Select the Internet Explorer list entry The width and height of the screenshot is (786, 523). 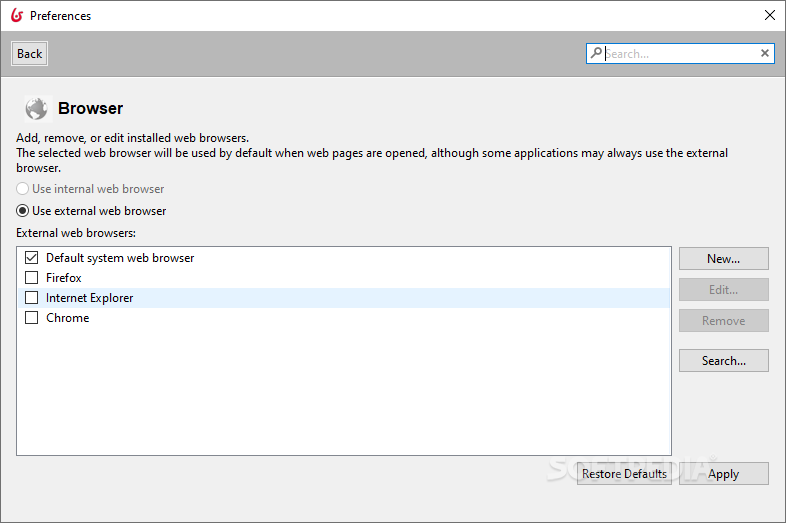pyautogui.click(x=344, y=298)
